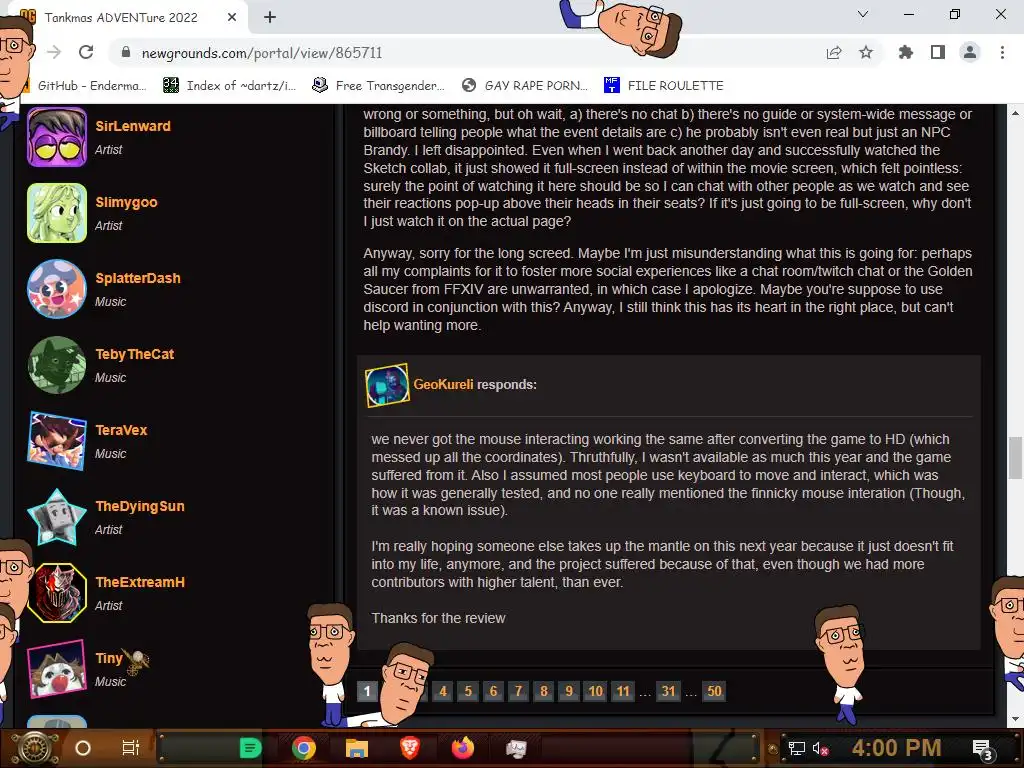This screenshot has height=768, width=1024.
Task: Open Tiny's profile link
Action: pyautogui.click(x=109, y=658)
